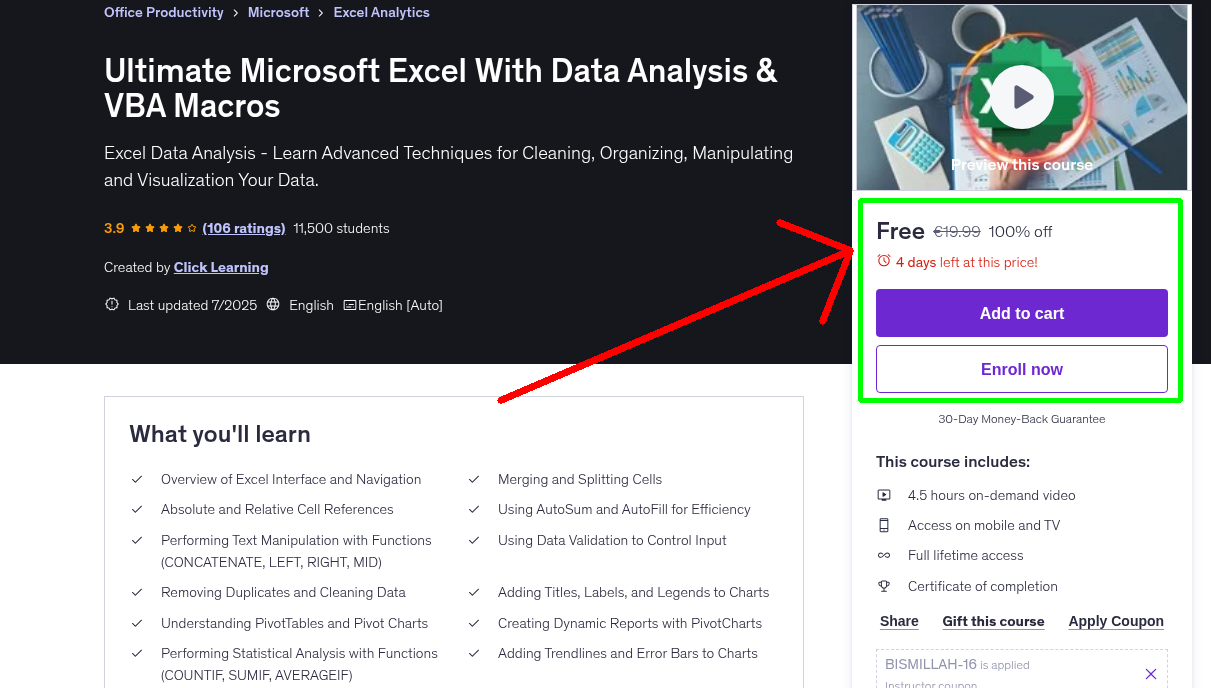The height and width of the screenshot is (688, 1211).
Task: Click 'Adding Titles, Labels, and Legends to Charts'
Action: click(634, 592)
